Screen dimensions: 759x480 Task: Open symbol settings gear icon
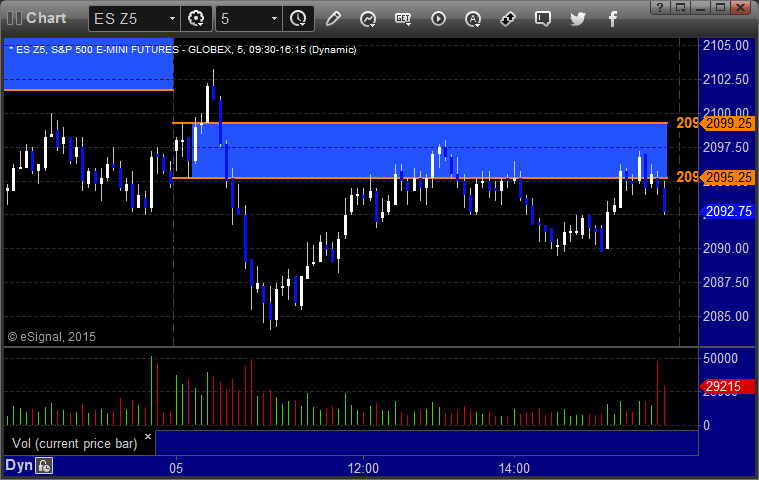[196, 19]
